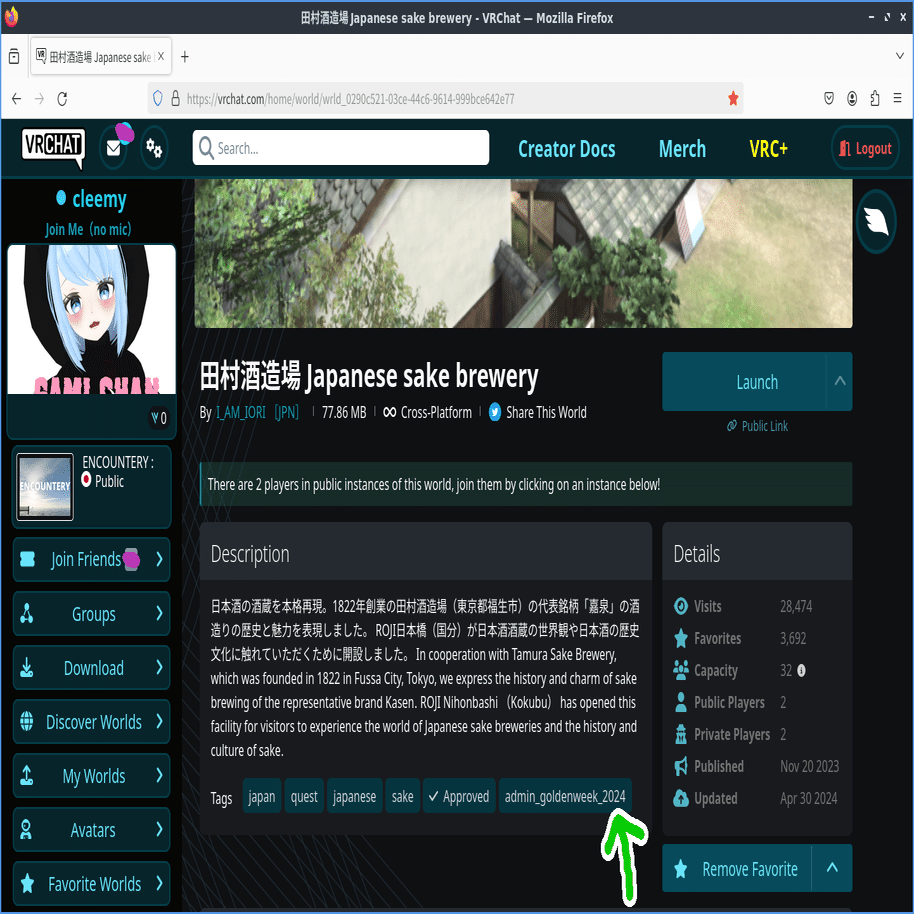The image size is (914, 914).
Task: Expand Favorite Worlds in sidebar
Action: coord(159,884)
